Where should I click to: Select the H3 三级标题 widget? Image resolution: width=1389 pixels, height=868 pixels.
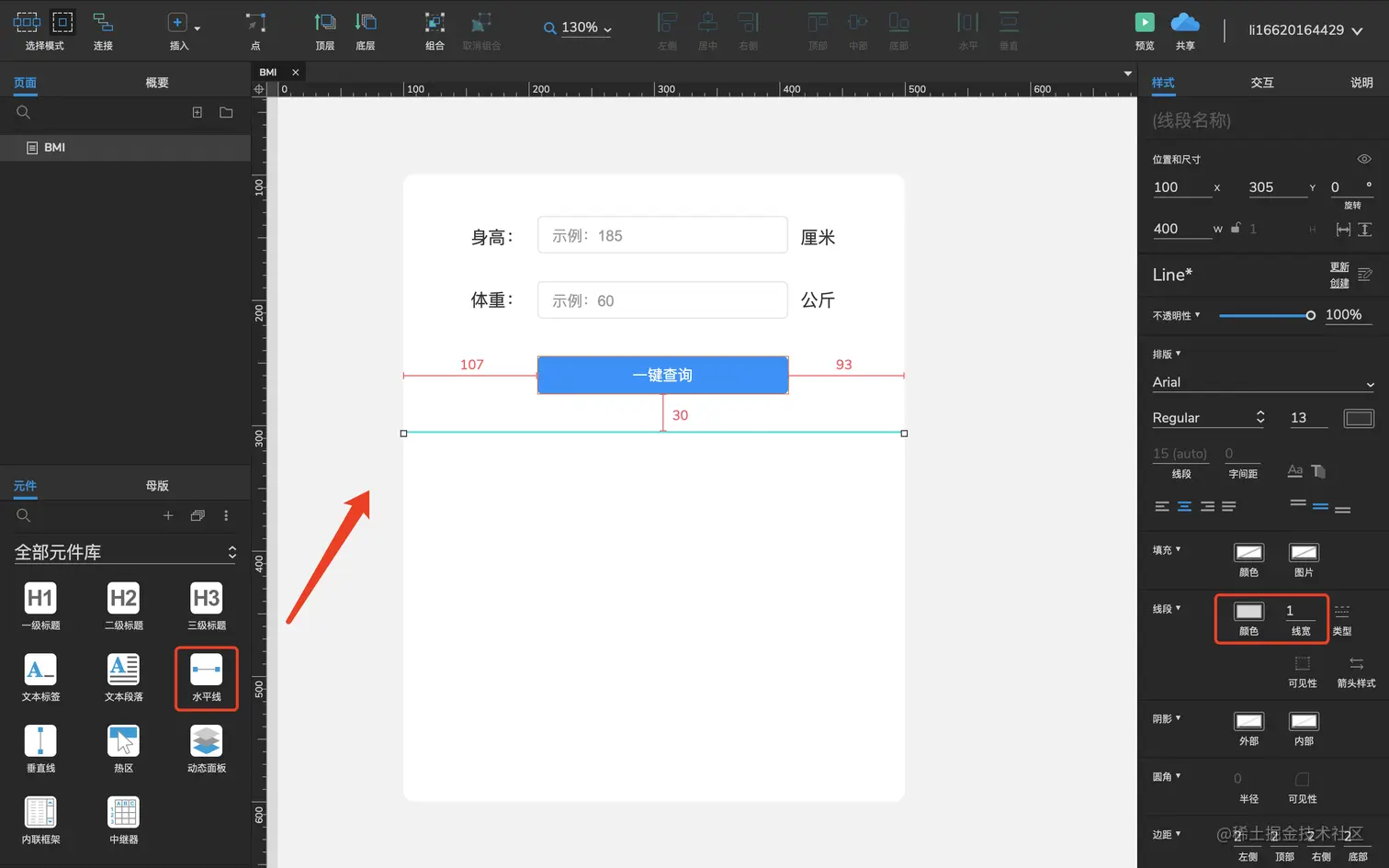(207, 606)
